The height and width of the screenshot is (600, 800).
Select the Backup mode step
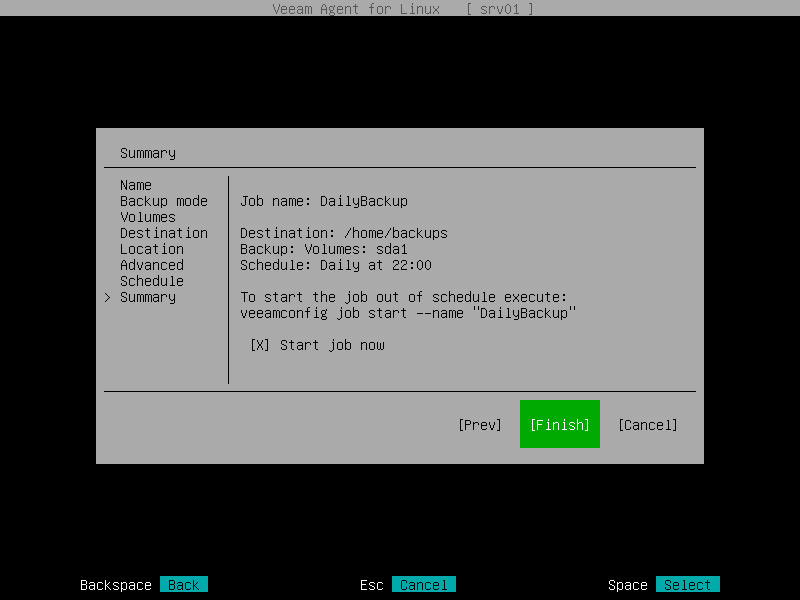[164, 201]
